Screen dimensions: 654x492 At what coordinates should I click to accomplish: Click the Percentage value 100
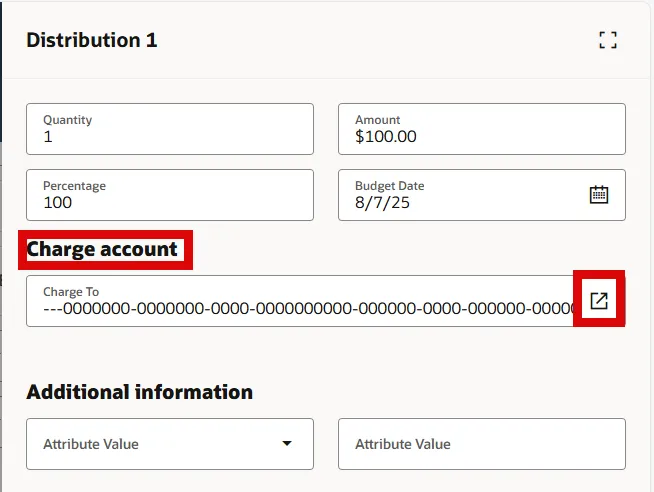click(57, 203)
